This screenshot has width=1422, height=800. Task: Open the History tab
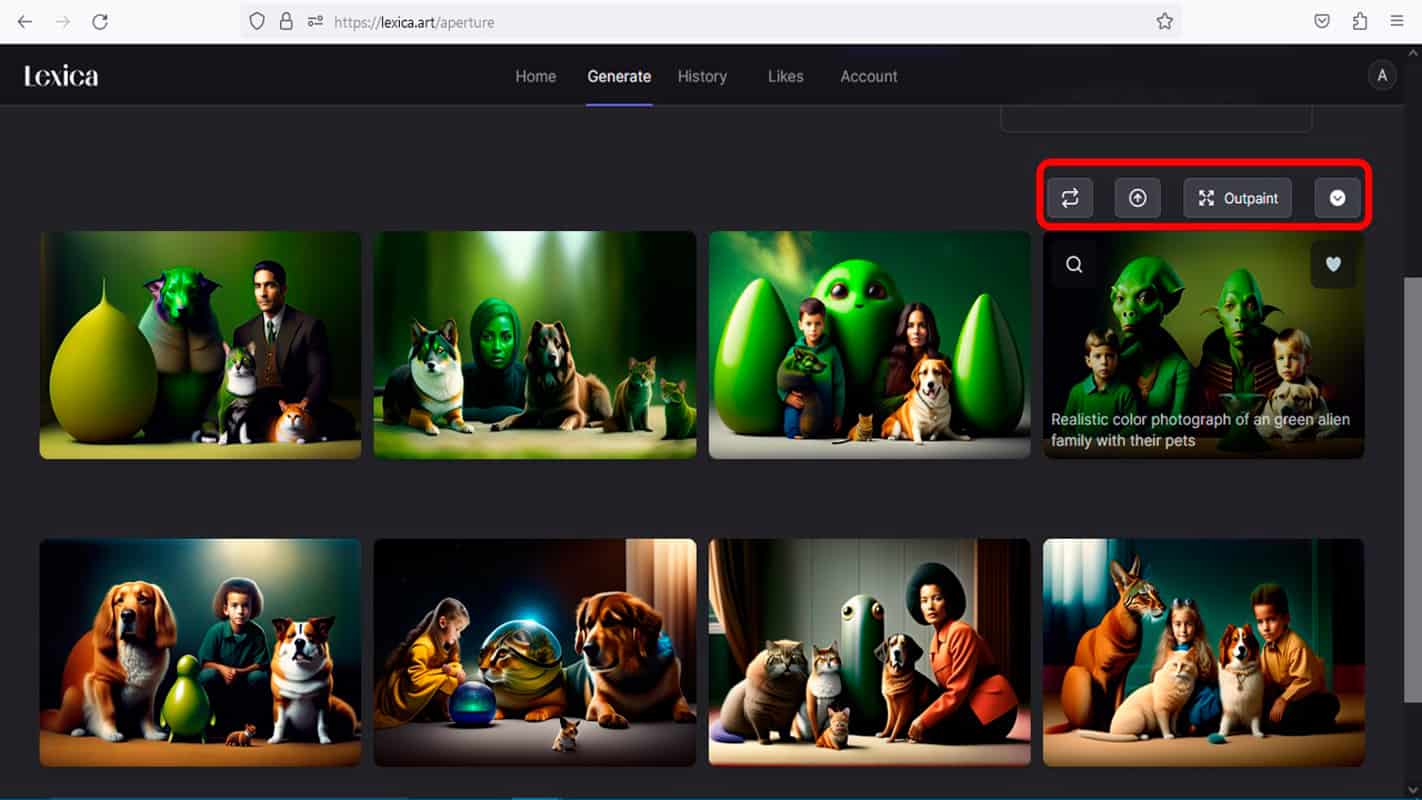(x=702, y=76)
